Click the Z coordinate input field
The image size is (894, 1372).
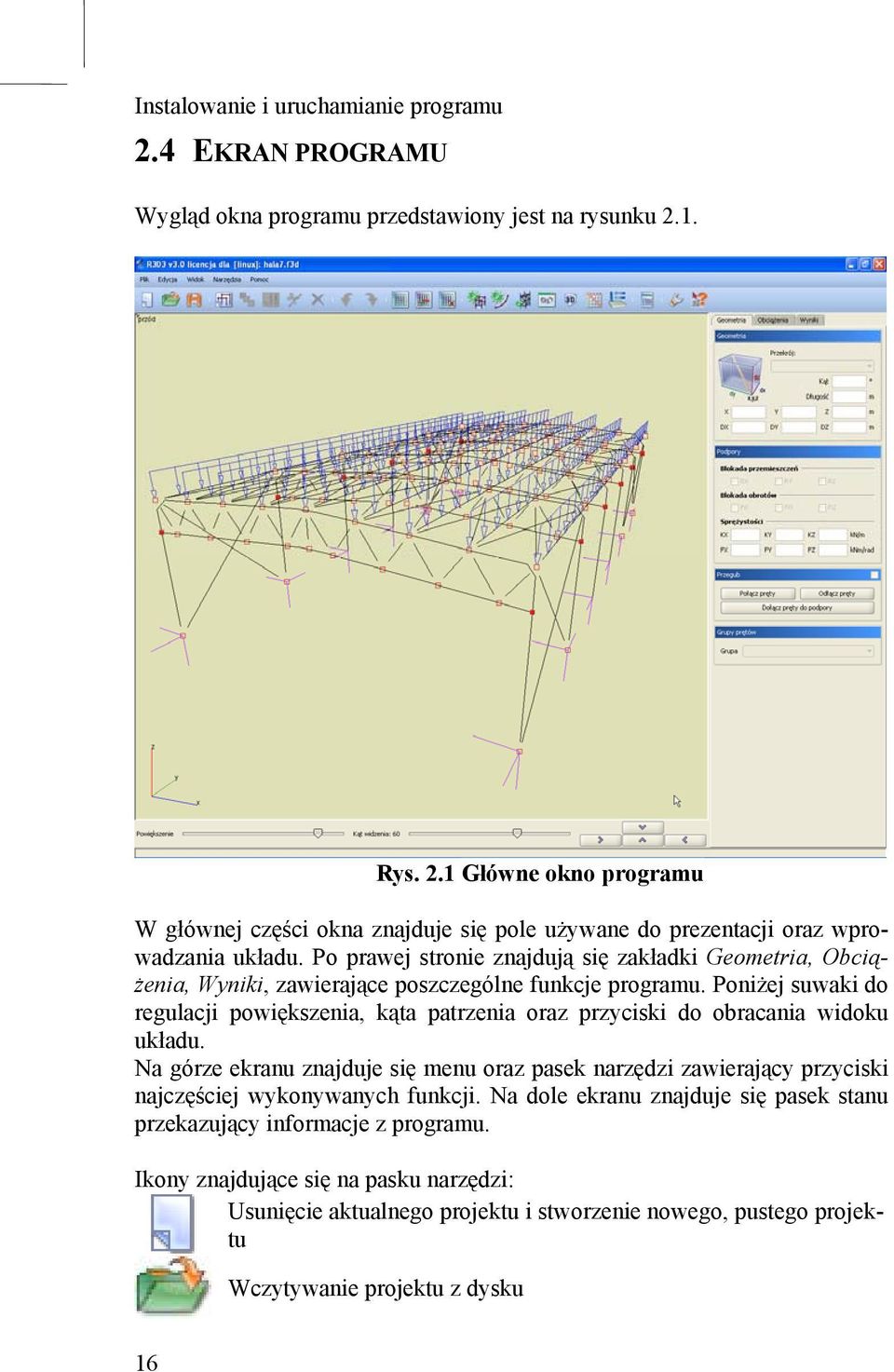pyautogui.click(x=849, y=412)
